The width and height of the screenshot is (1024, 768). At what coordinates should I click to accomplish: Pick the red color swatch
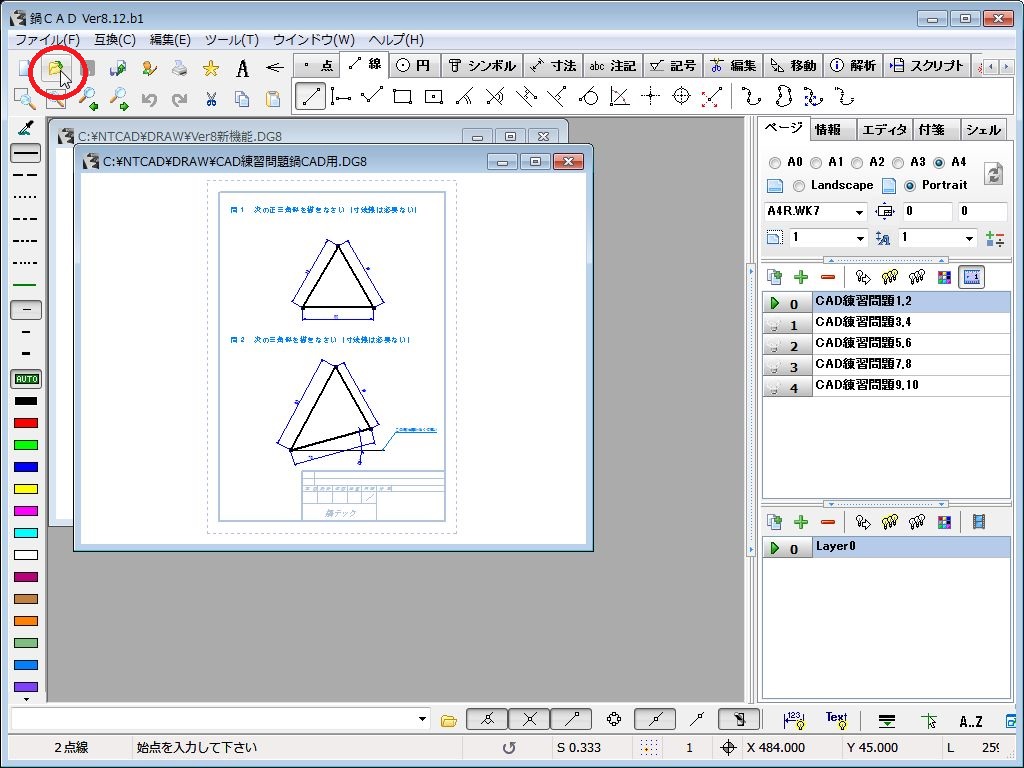click(26, 423)
